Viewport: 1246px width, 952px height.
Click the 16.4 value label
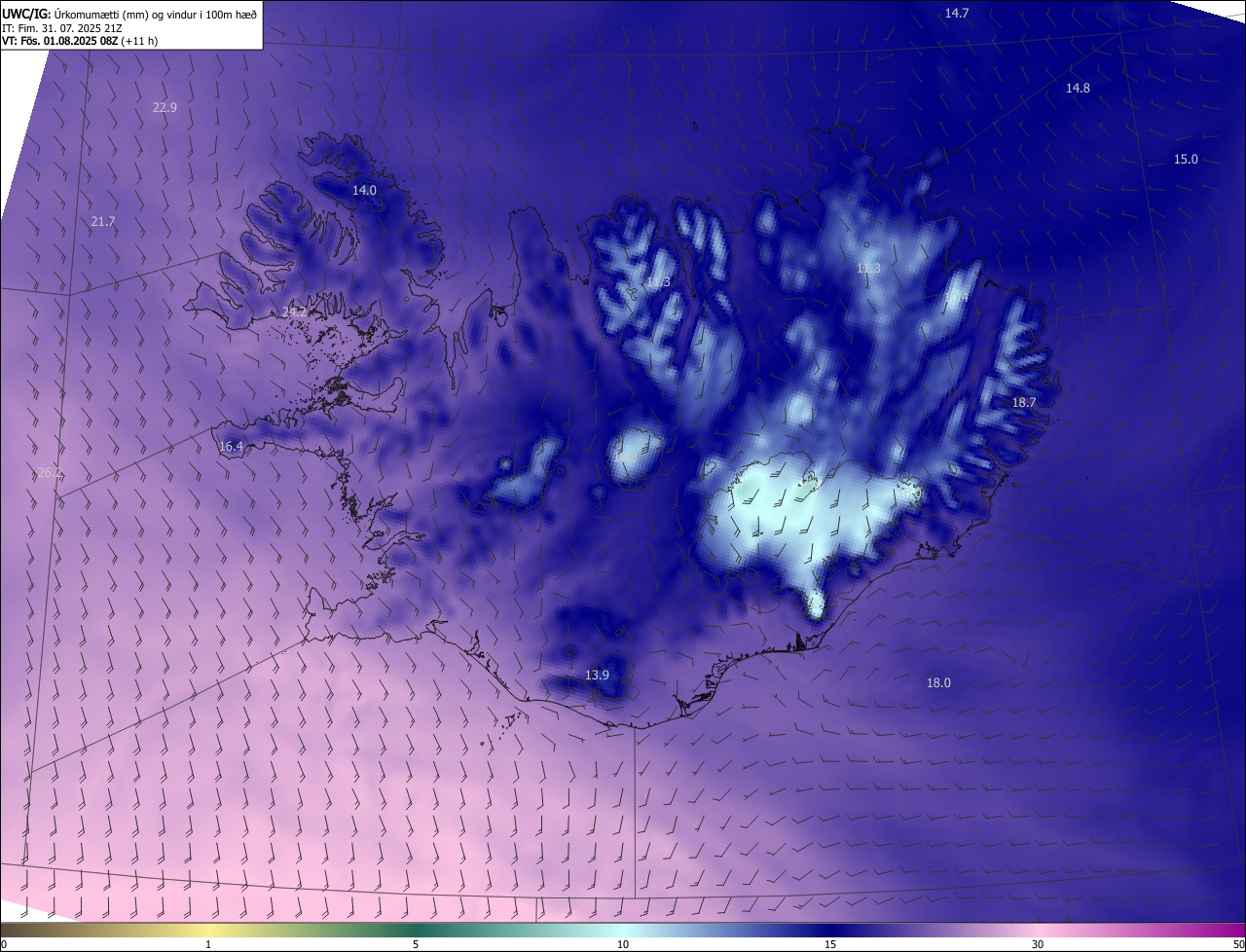pos(231,447)
